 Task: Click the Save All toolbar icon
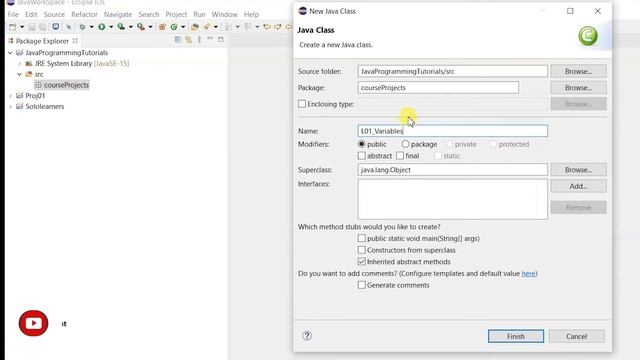point(43,27)
